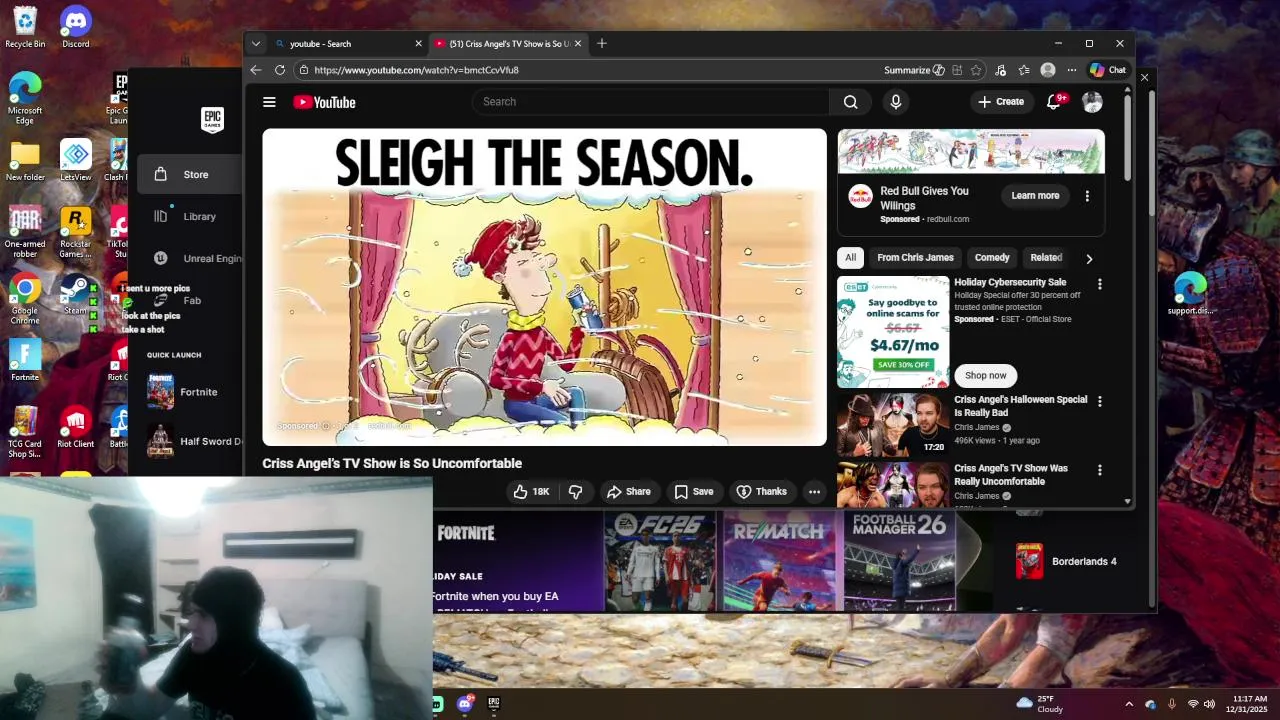The image size is (1280, 720).
Task: Open Steam desktop shortcut
Action: [x=76, y=294]
